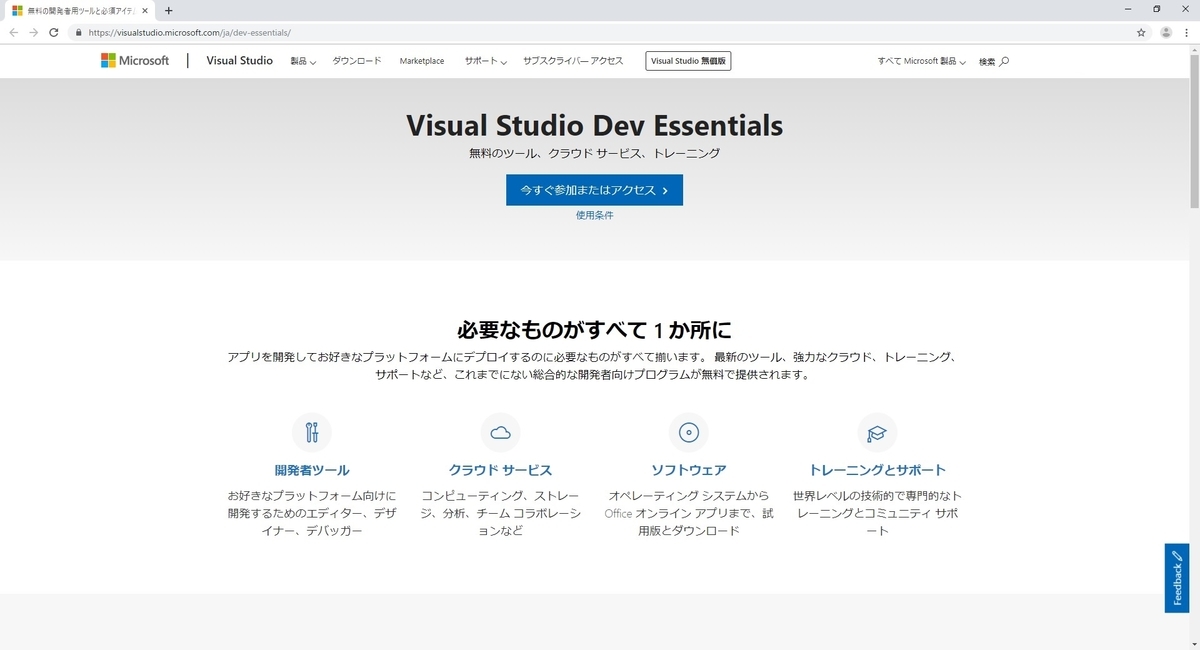Reload the page
Image resolution: width=1200 pixels, height=650 pixels.
(x=54, y=32)
